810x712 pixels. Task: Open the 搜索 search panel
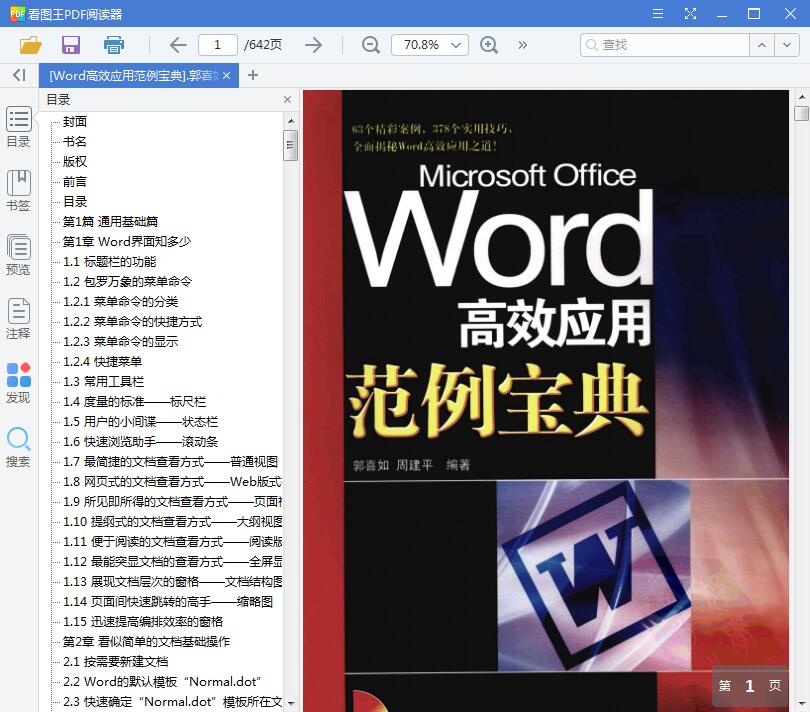[x=19, y=447]
